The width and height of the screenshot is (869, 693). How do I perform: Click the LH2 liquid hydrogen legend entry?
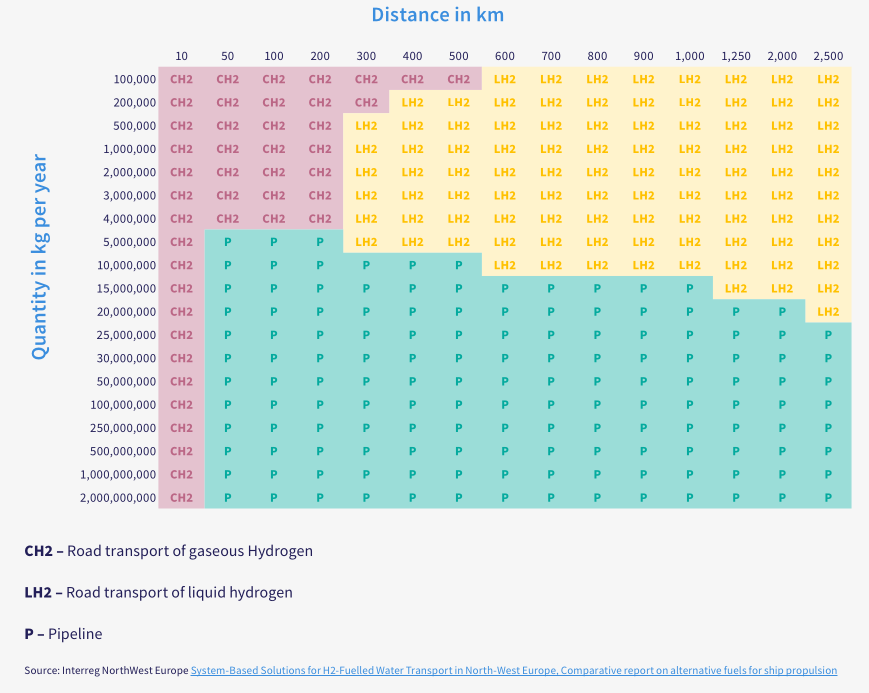pyautogui.click(x=158, y=592)
